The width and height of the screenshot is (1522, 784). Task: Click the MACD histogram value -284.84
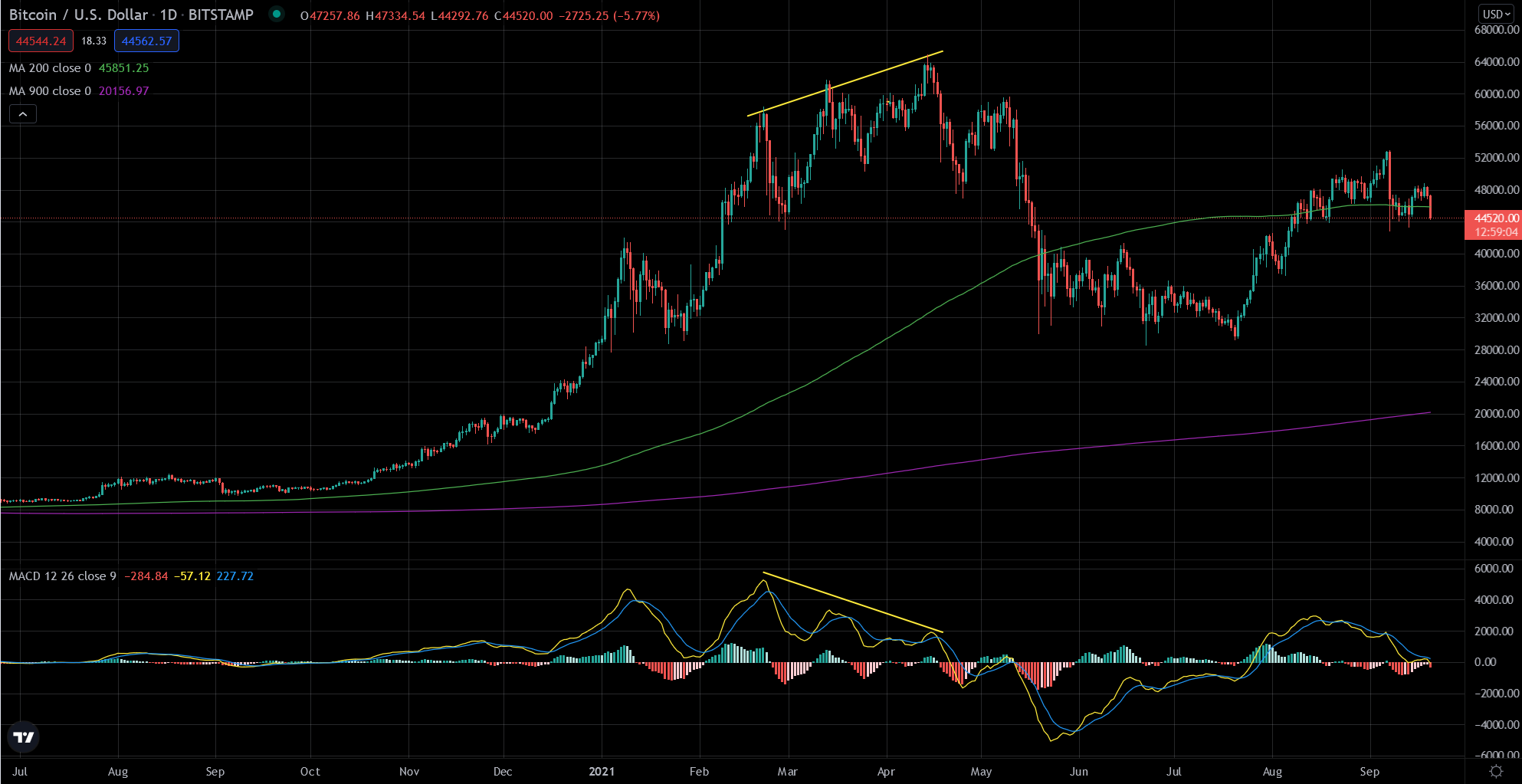tap(146, 576)
